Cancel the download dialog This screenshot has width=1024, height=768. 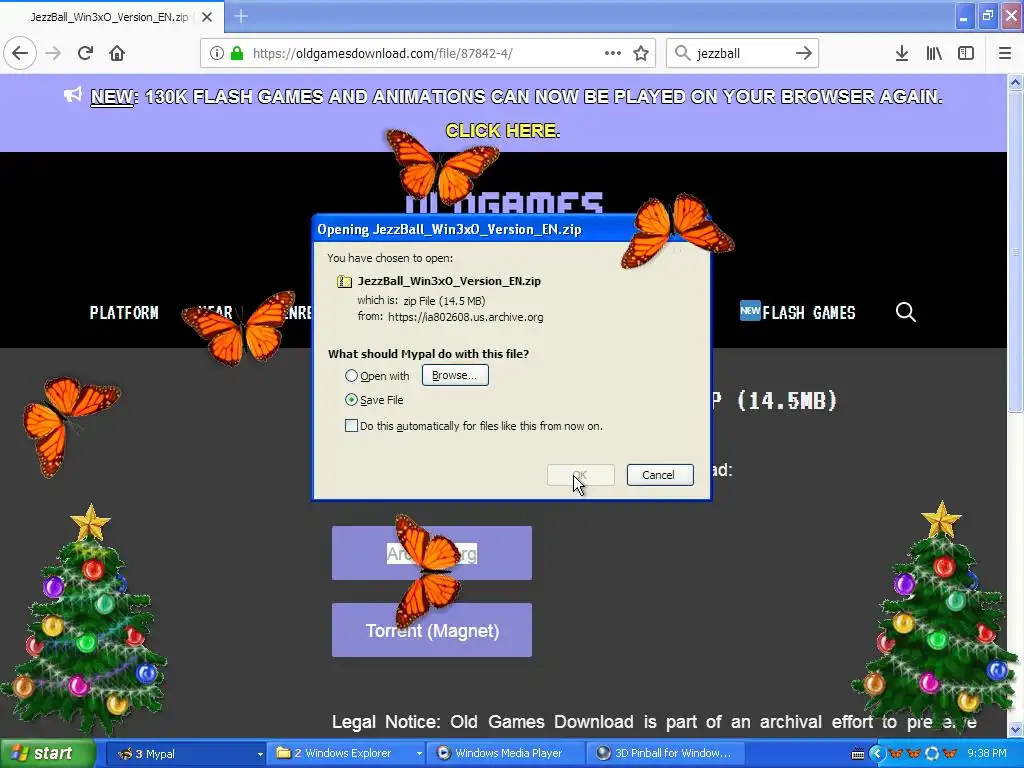660,475
